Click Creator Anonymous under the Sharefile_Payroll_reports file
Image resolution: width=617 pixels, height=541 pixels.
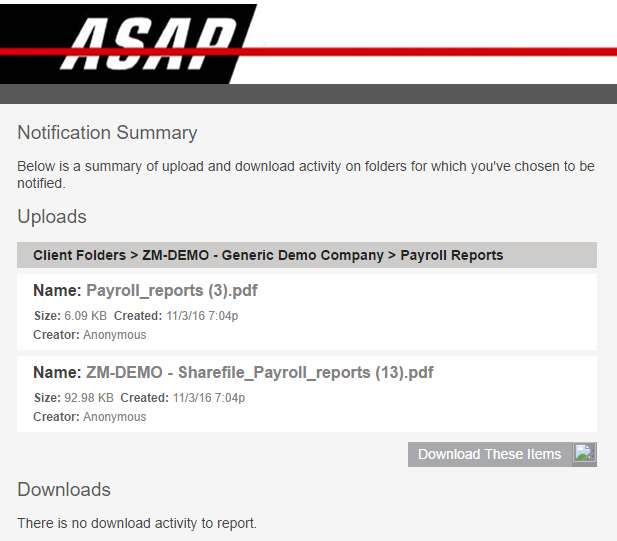point(90,417)
